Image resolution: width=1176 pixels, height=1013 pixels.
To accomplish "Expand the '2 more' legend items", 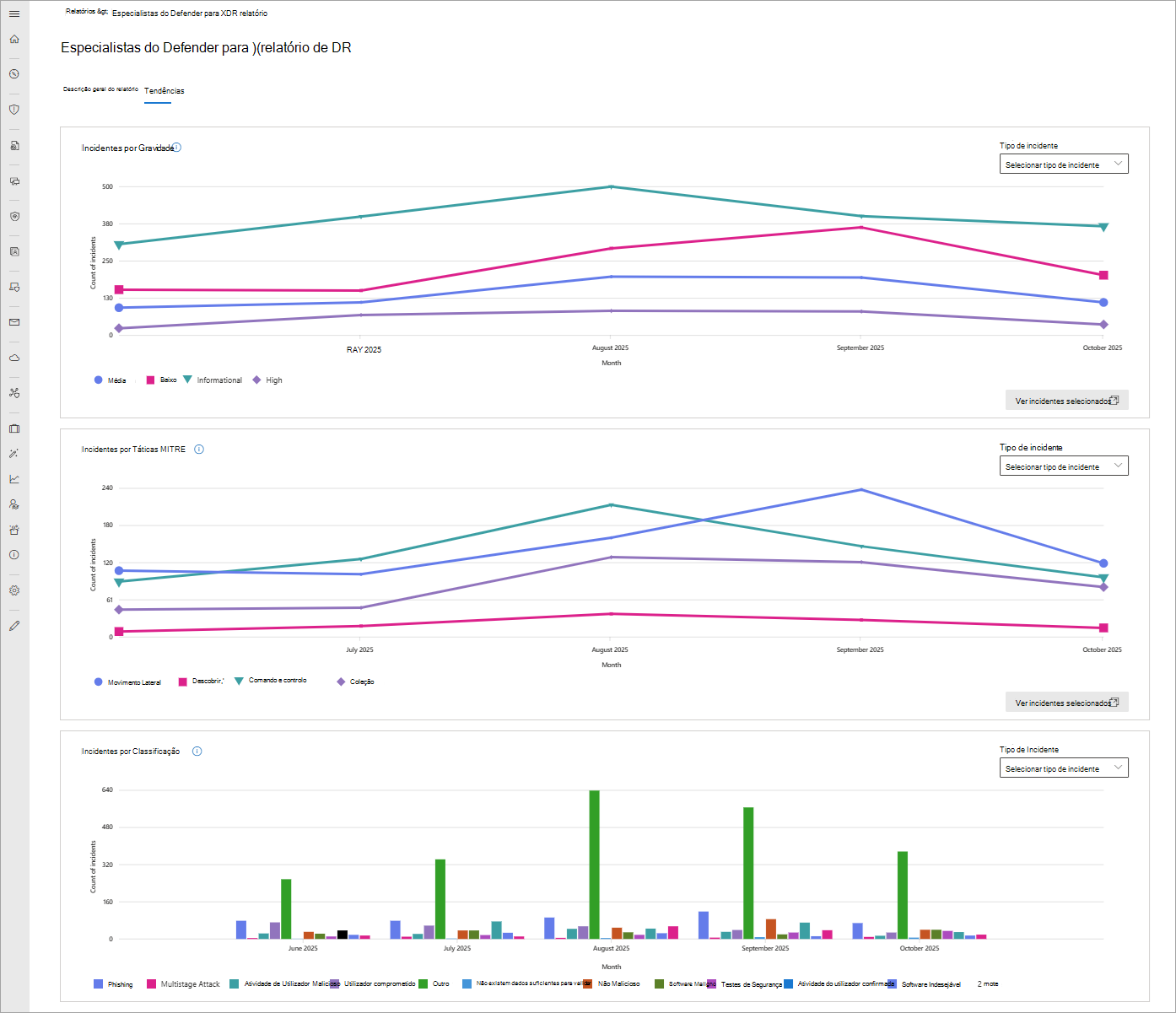I will click(988, 984).
